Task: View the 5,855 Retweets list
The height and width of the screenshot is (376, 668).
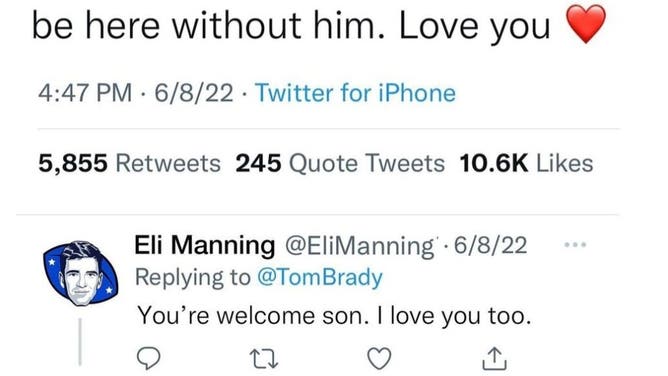Action: (x=130, y=164)
